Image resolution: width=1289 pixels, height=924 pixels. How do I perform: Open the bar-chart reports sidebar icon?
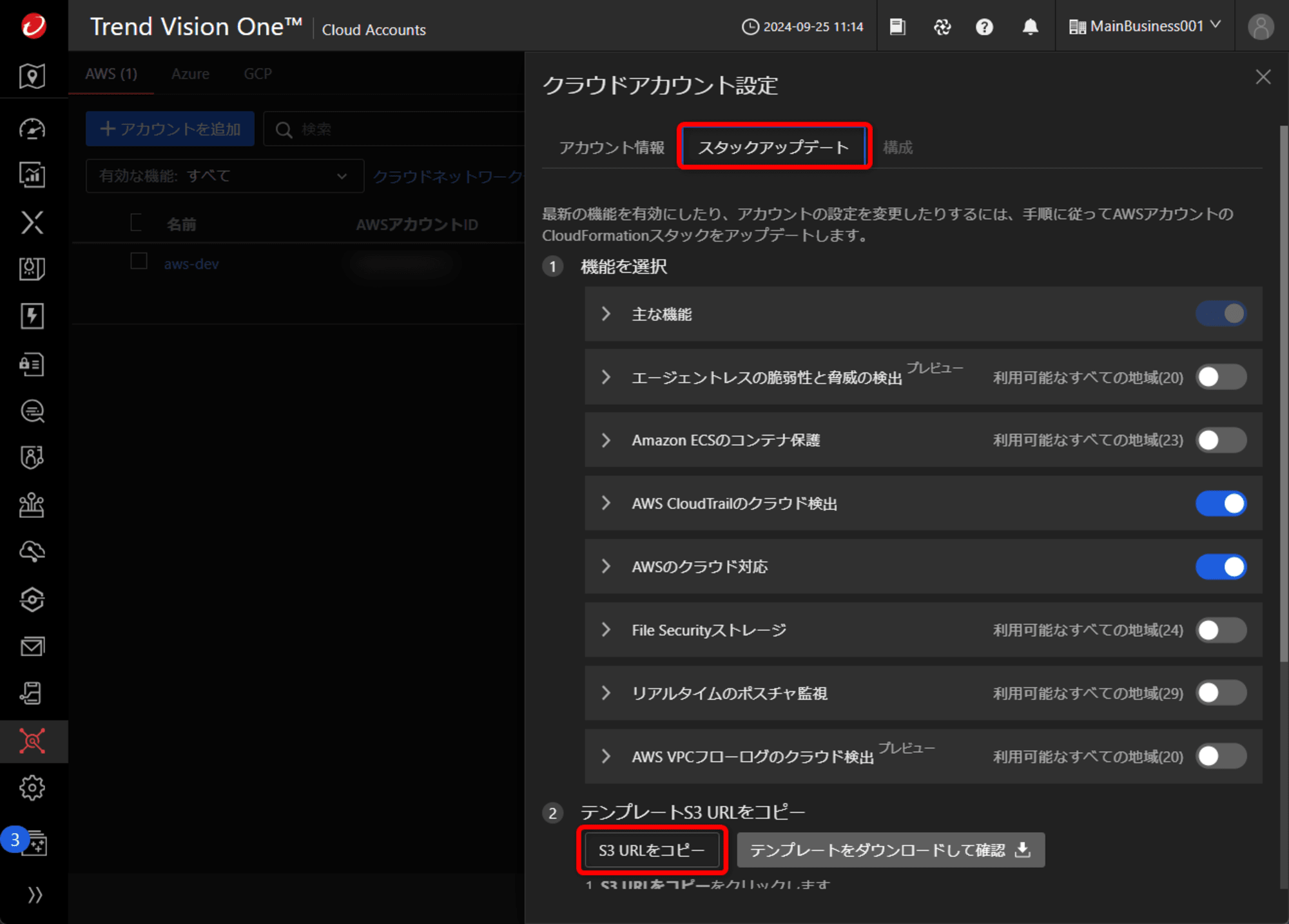pyautogui.click(x=32, y=175)
